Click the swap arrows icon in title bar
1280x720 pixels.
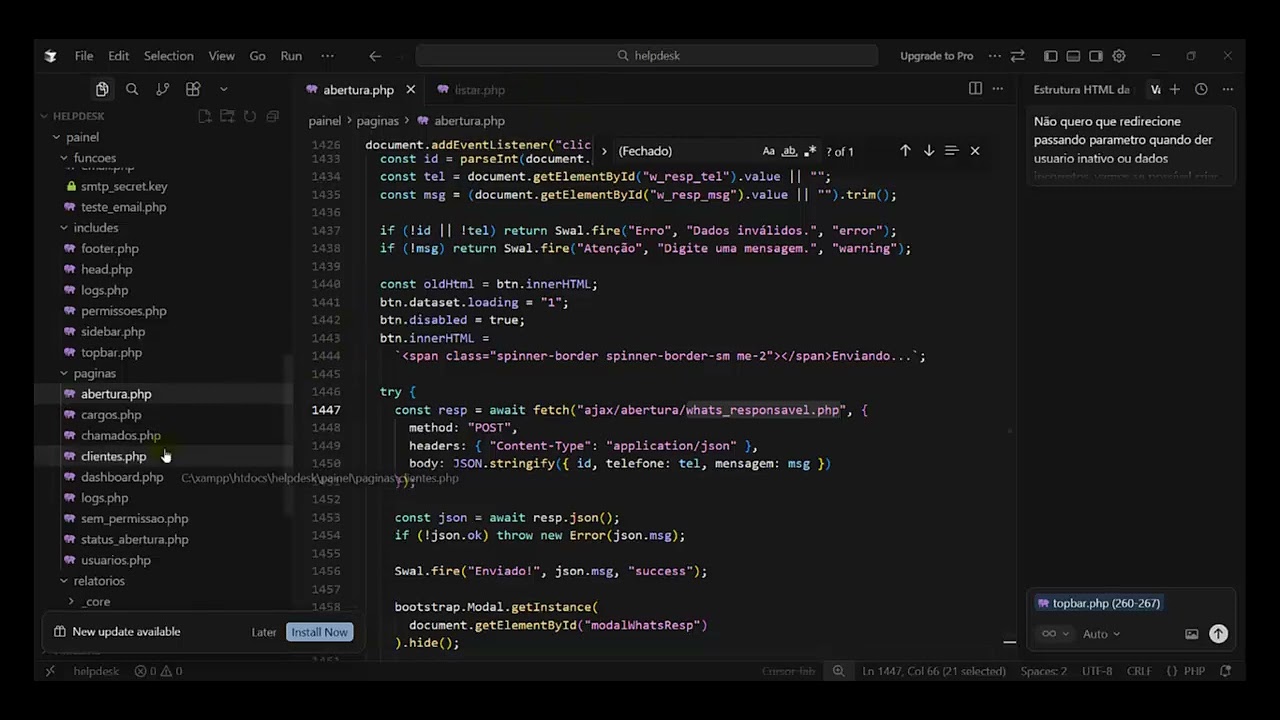pyautogui.click(x=1017, y=56)
